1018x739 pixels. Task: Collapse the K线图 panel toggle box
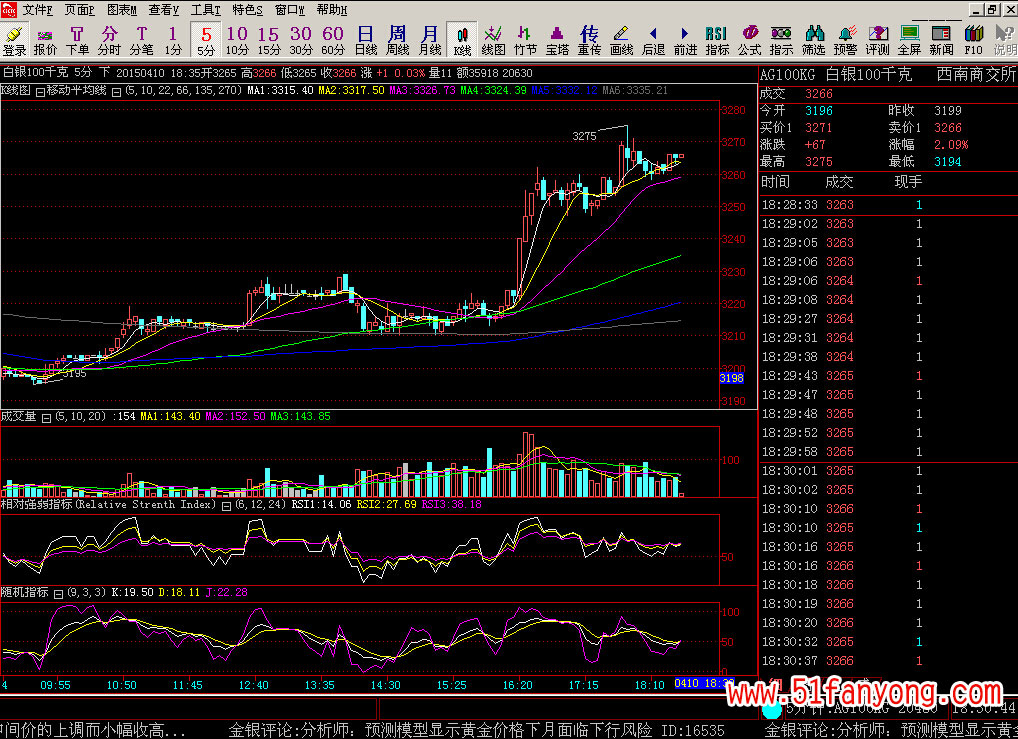point(40,92)
